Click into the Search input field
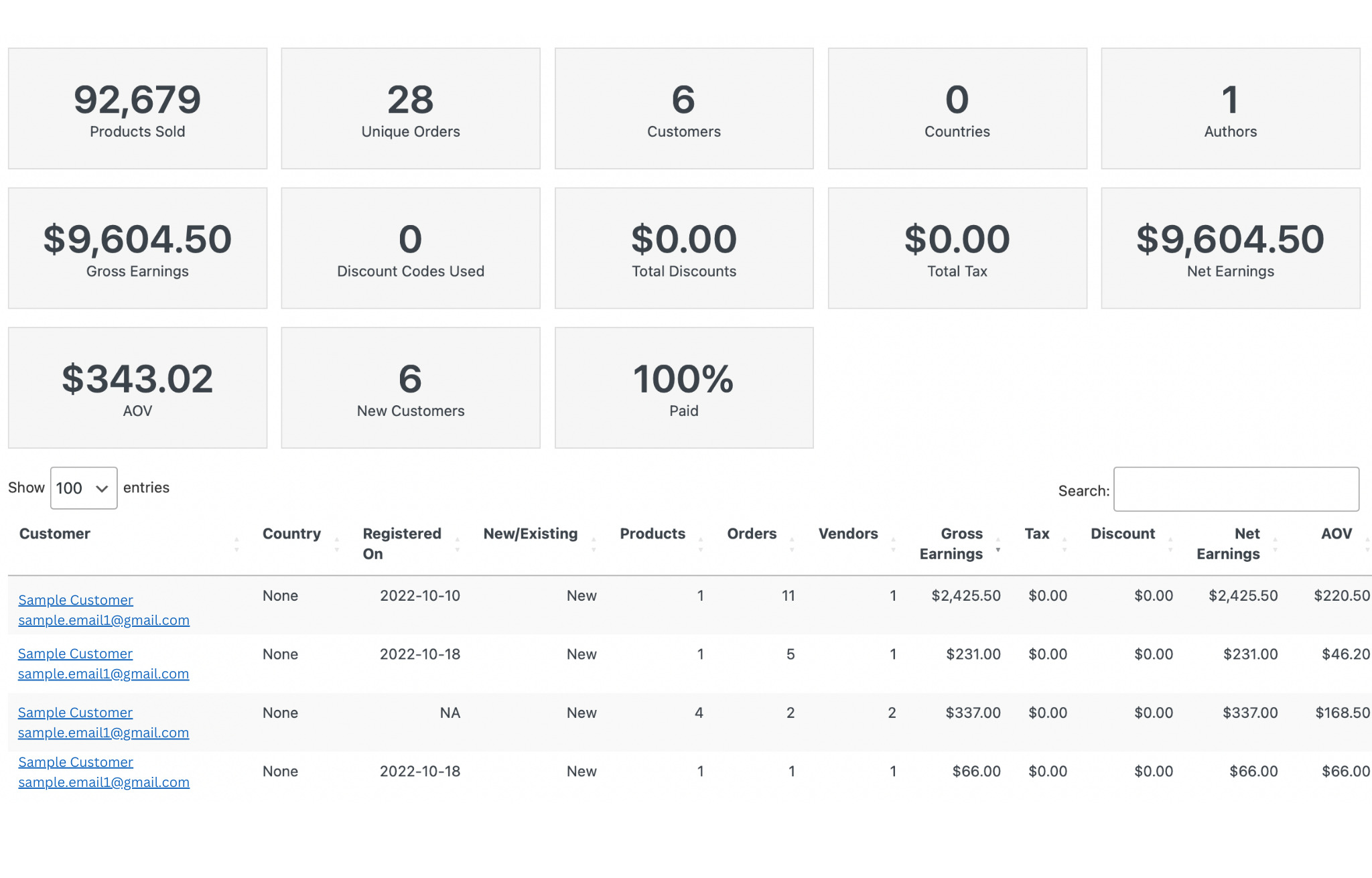The image size is (1372, 878). 1236,490
